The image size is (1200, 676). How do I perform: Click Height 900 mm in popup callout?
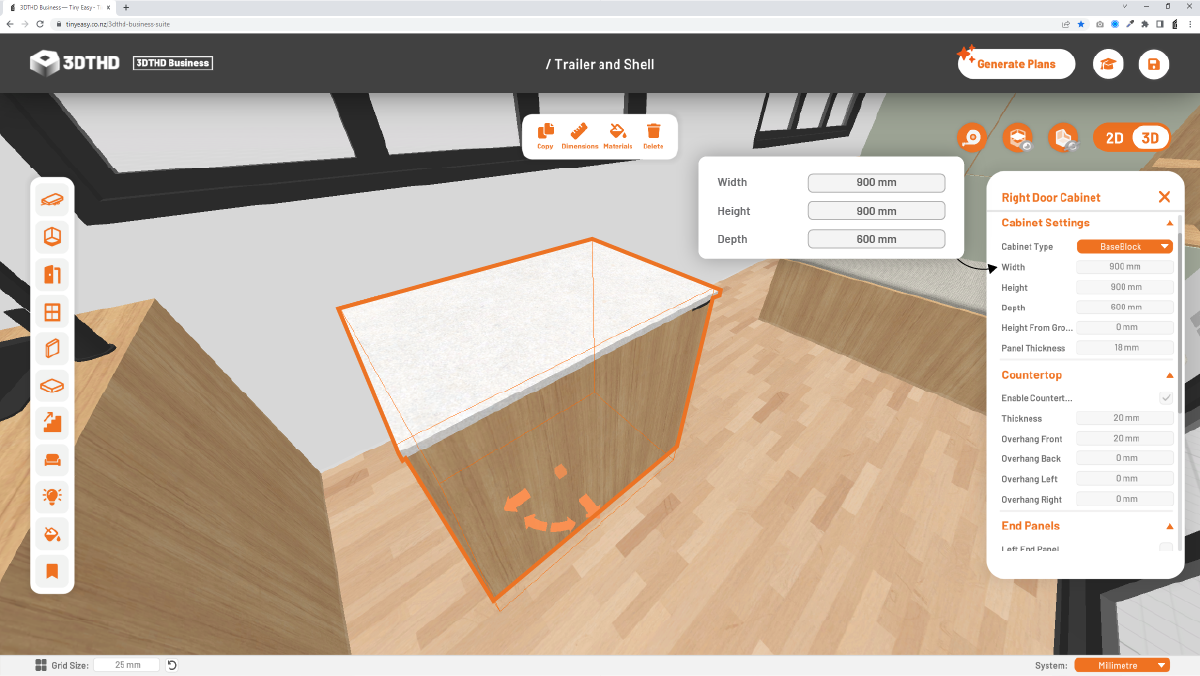coord(876,211)
